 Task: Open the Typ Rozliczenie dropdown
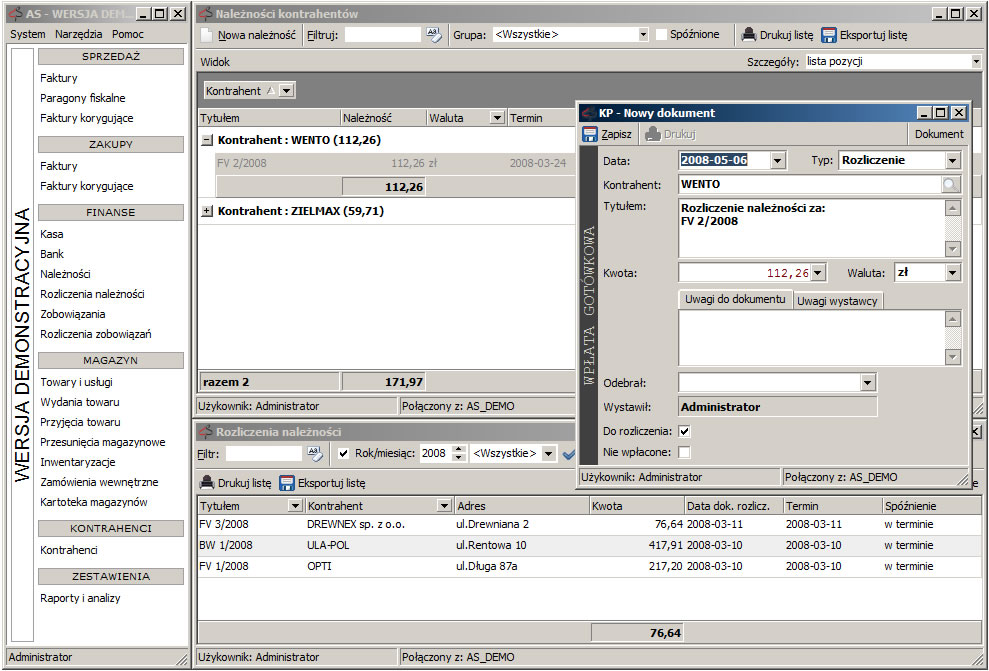pyautogui.click(x=952, y=161)
